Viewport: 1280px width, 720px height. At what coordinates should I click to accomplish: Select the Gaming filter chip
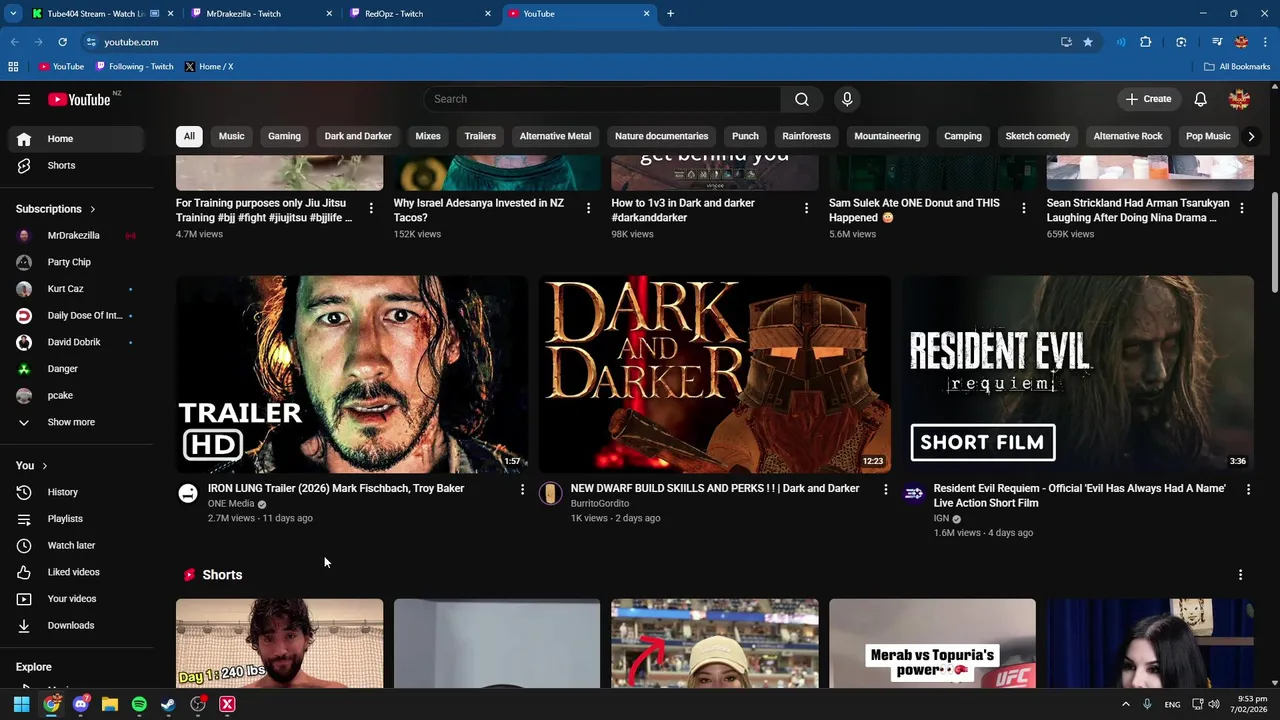pyautogui.click(x=284, y=136)
